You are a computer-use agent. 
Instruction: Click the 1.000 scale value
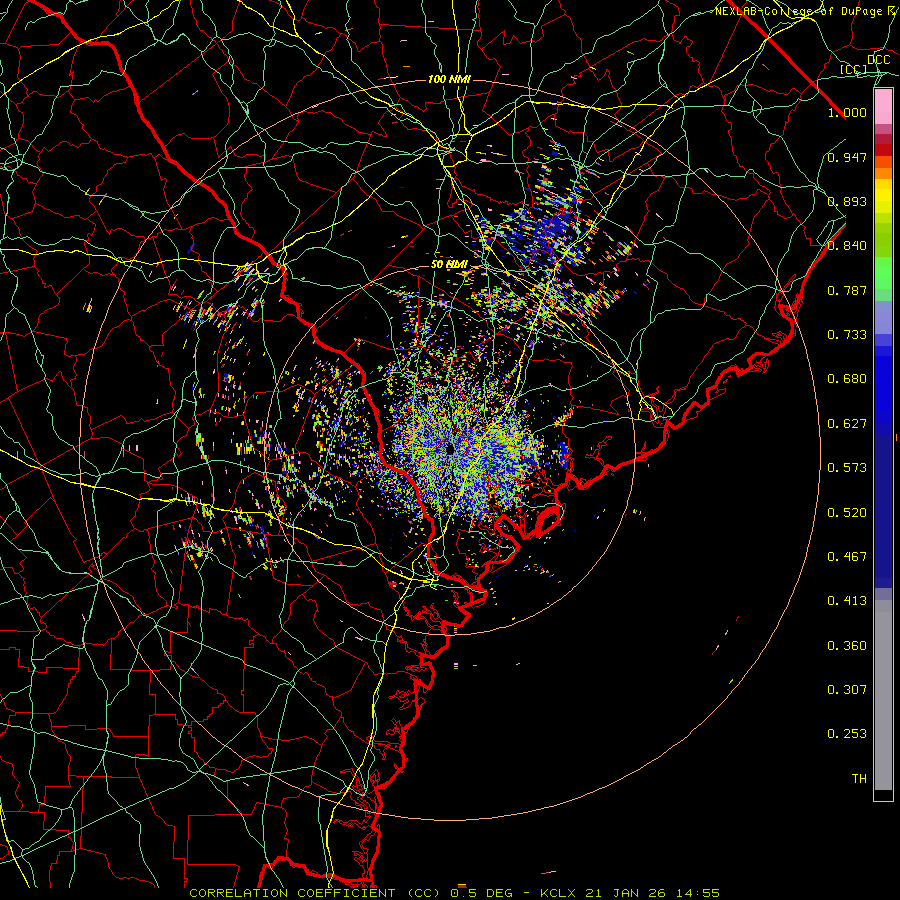[847, 112]
